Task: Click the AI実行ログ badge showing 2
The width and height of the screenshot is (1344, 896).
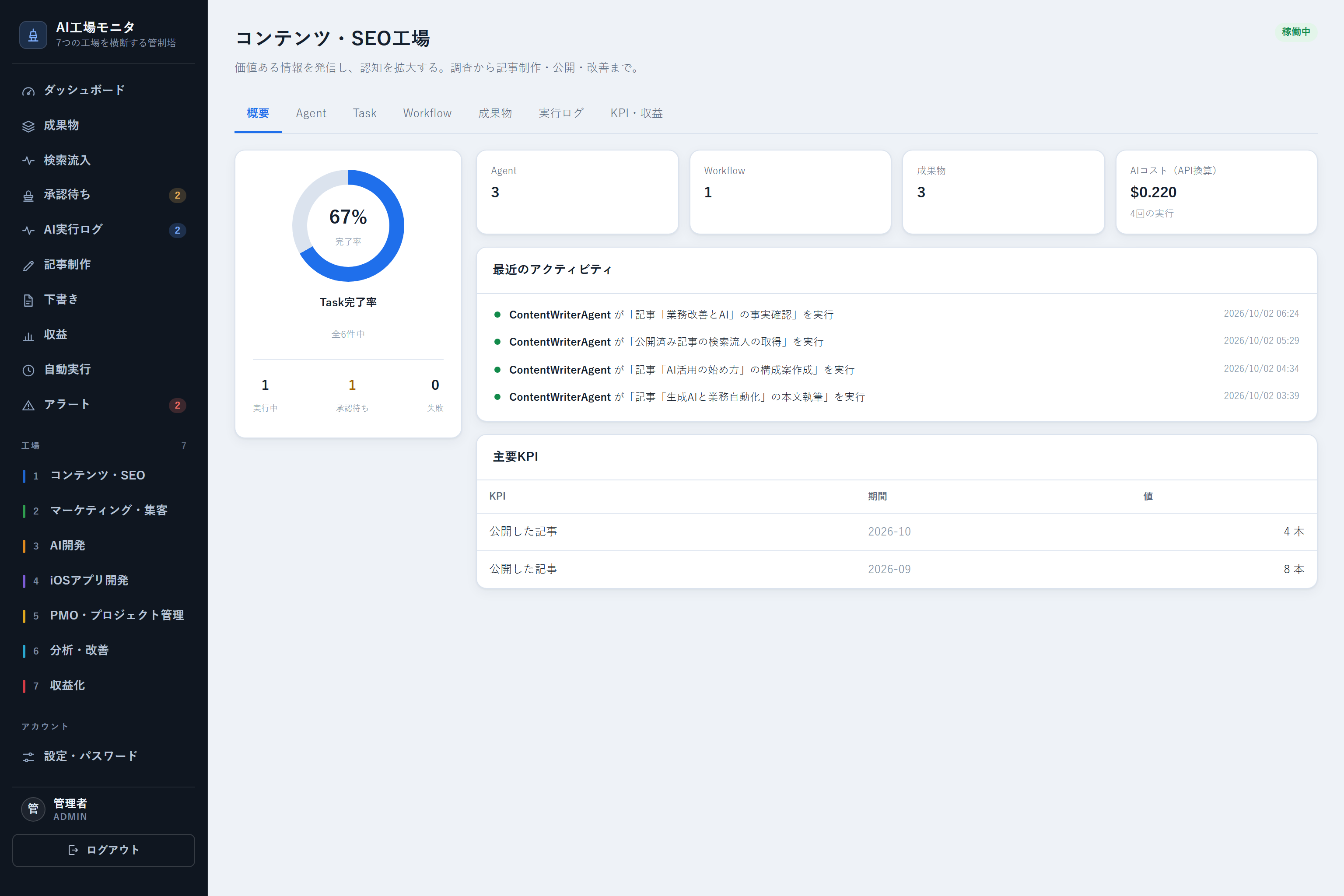Action: [177, 230]
